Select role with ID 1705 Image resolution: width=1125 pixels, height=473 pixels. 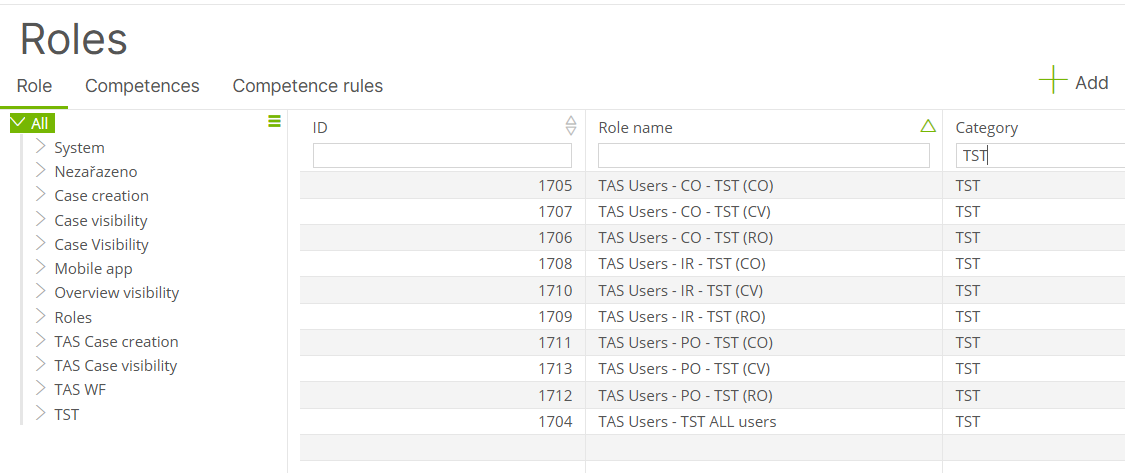click(x=712, y=186)
